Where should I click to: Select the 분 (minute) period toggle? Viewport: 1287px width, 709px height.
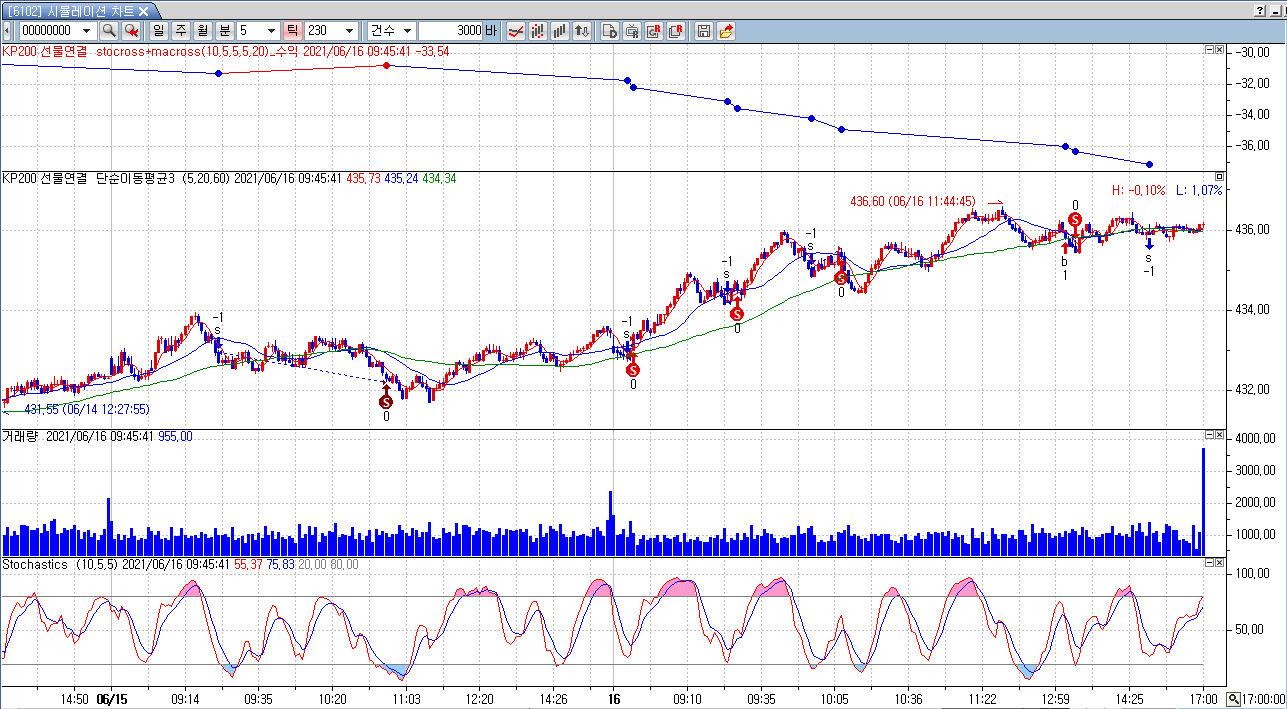224,31
